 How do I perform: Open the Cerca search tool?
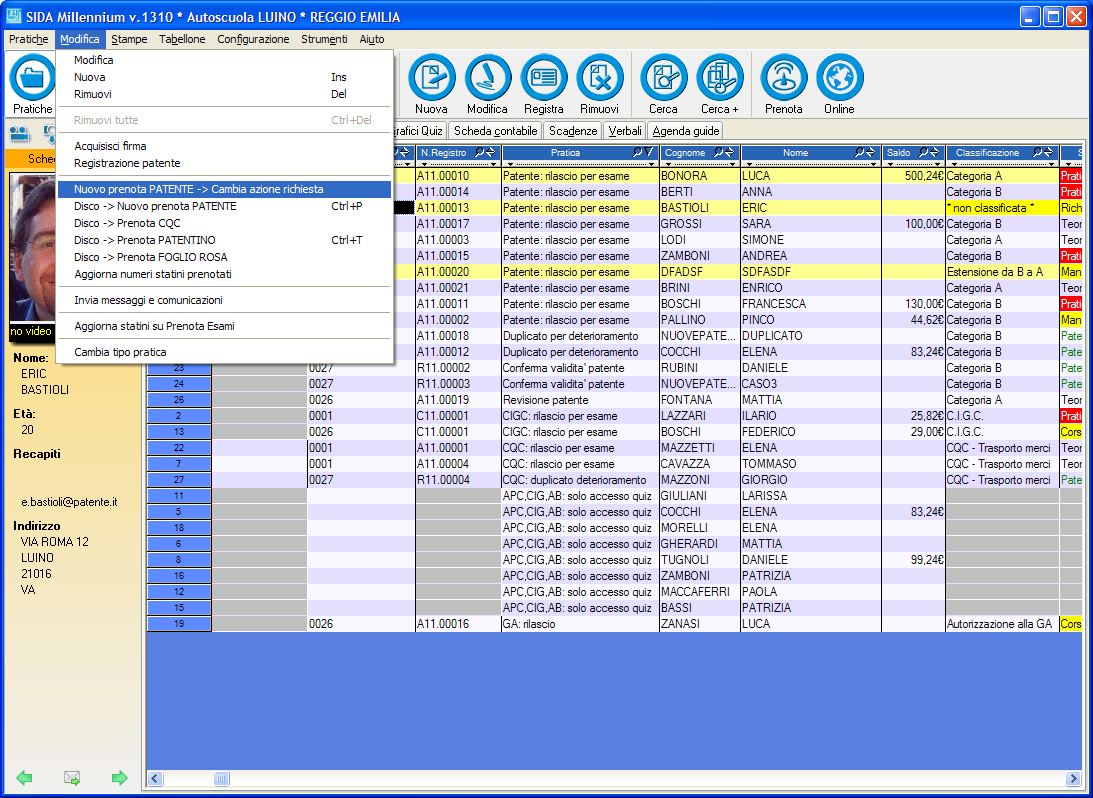[663, 78]
